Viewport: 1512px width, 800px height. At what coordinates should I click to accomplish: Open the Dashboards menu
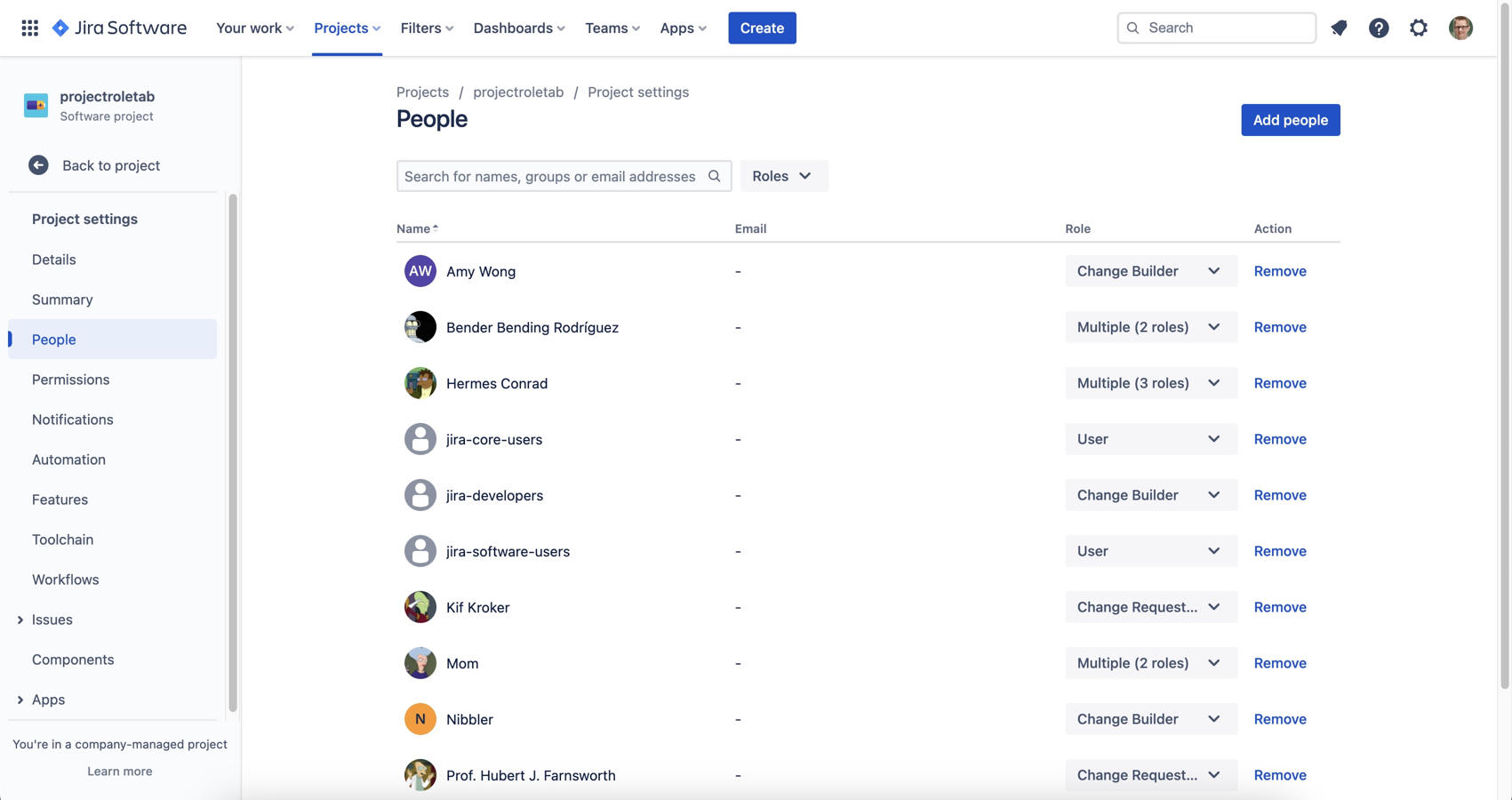coord(519,28)
